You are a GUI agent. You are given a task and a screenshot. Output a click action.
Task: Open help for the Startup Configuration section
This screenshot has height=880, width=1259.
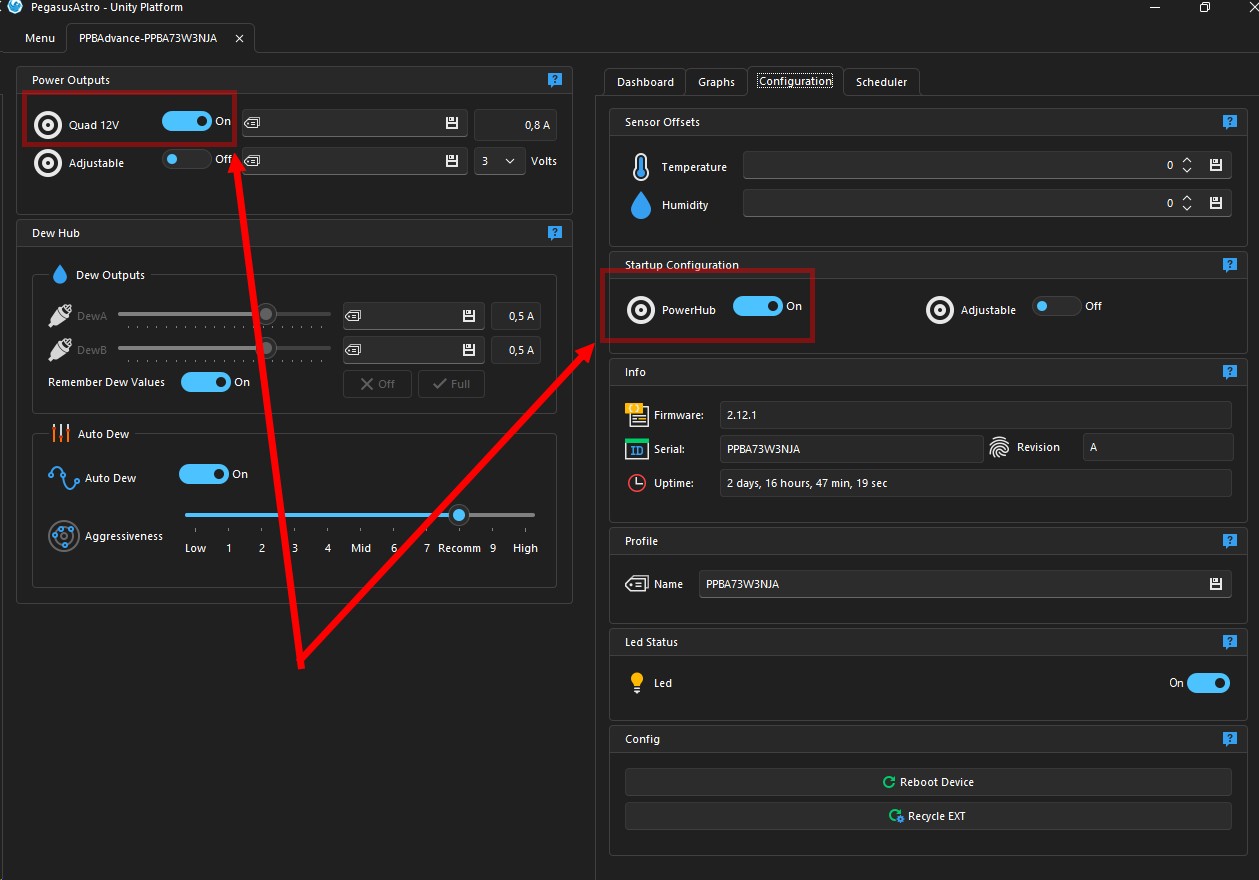(1230, 265)
